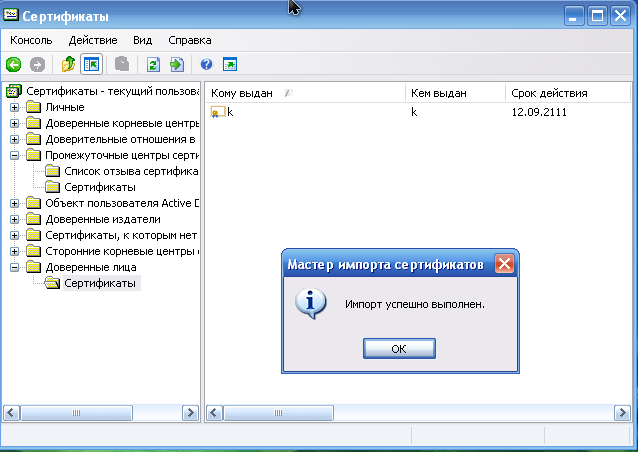The height and width of the screenshot is (452, 638).
Task: Close the Мастер импорта сертификатов dialog
Action: tap(504, 264)
